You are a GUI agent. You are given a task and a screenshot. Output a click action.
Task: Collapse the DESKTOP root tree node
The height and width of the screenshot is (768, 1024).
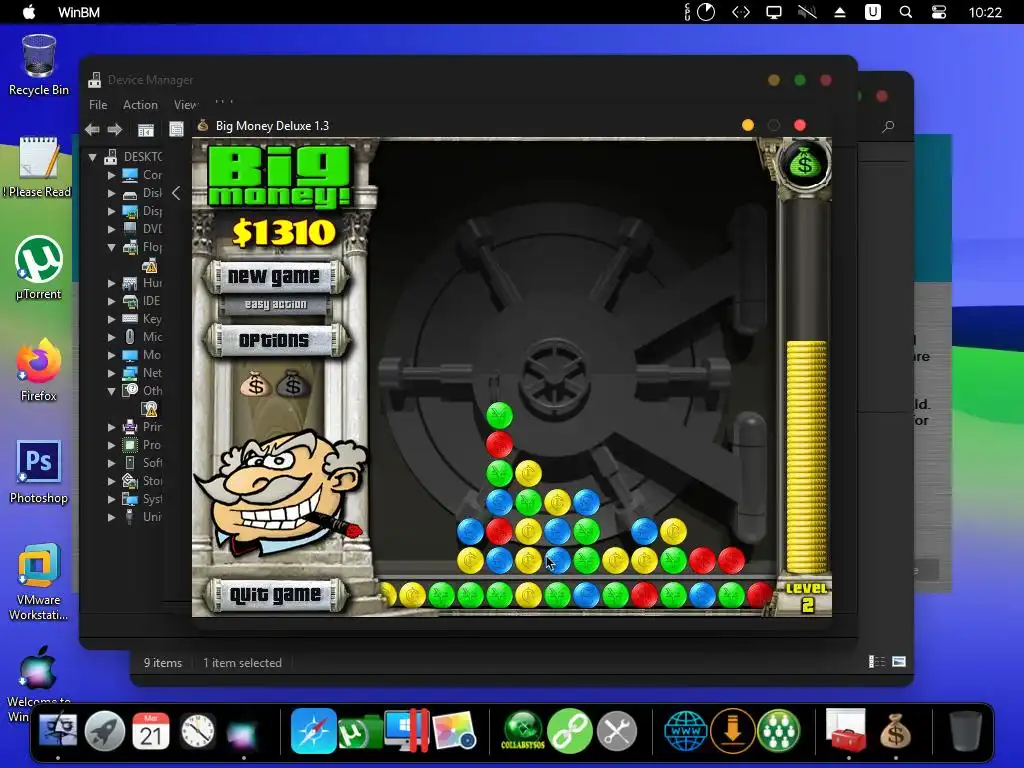93,157
